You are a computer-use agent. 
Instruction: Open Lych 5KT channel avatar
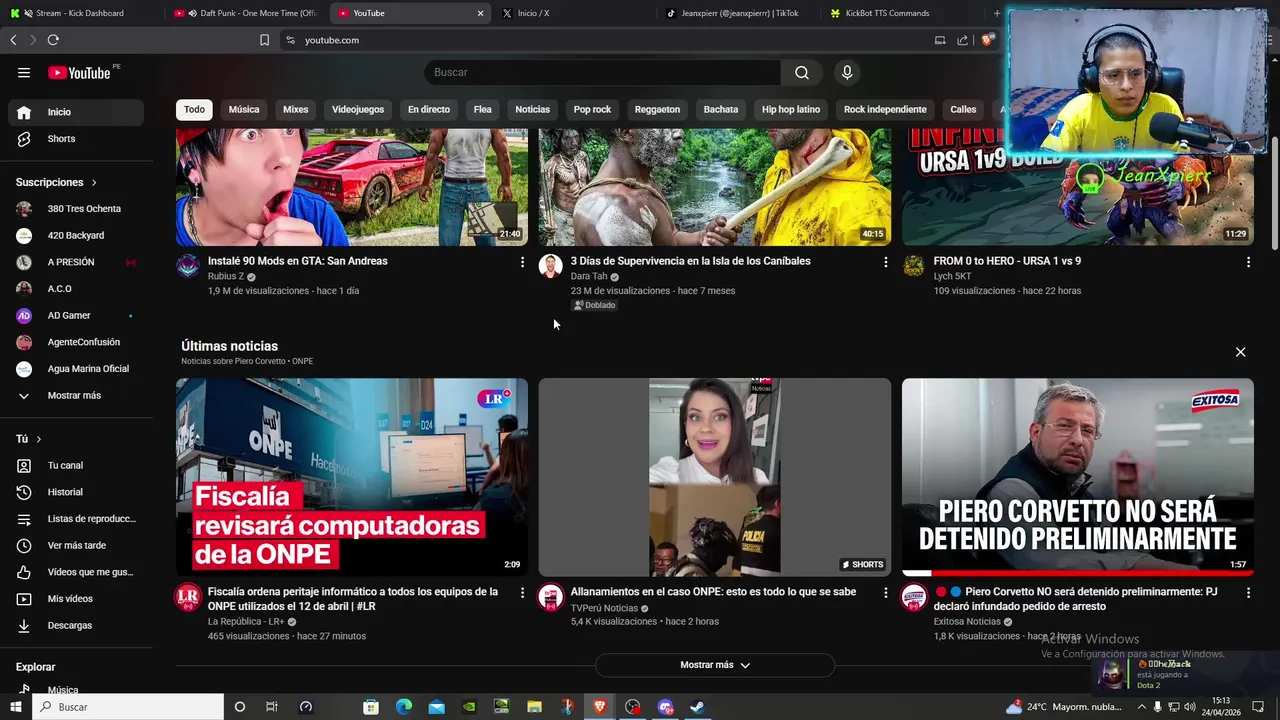pos(914,266)
